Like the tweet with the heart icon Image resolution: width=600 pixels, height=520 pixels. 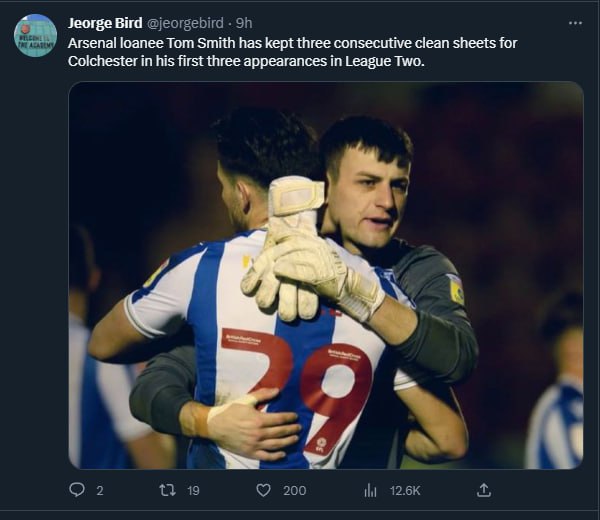click(x=264, y=490)
